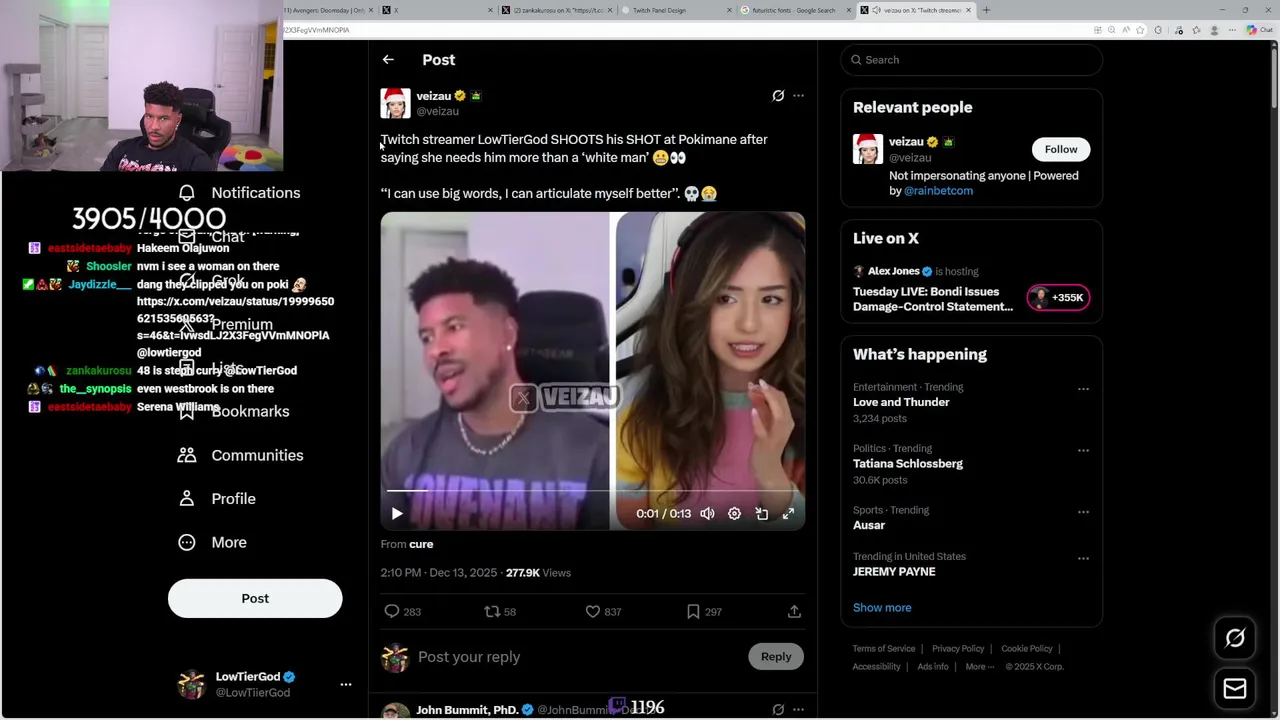The image size is (1280, 720).
Task: Play the video with play button
Action: click(x=397, y=513)
